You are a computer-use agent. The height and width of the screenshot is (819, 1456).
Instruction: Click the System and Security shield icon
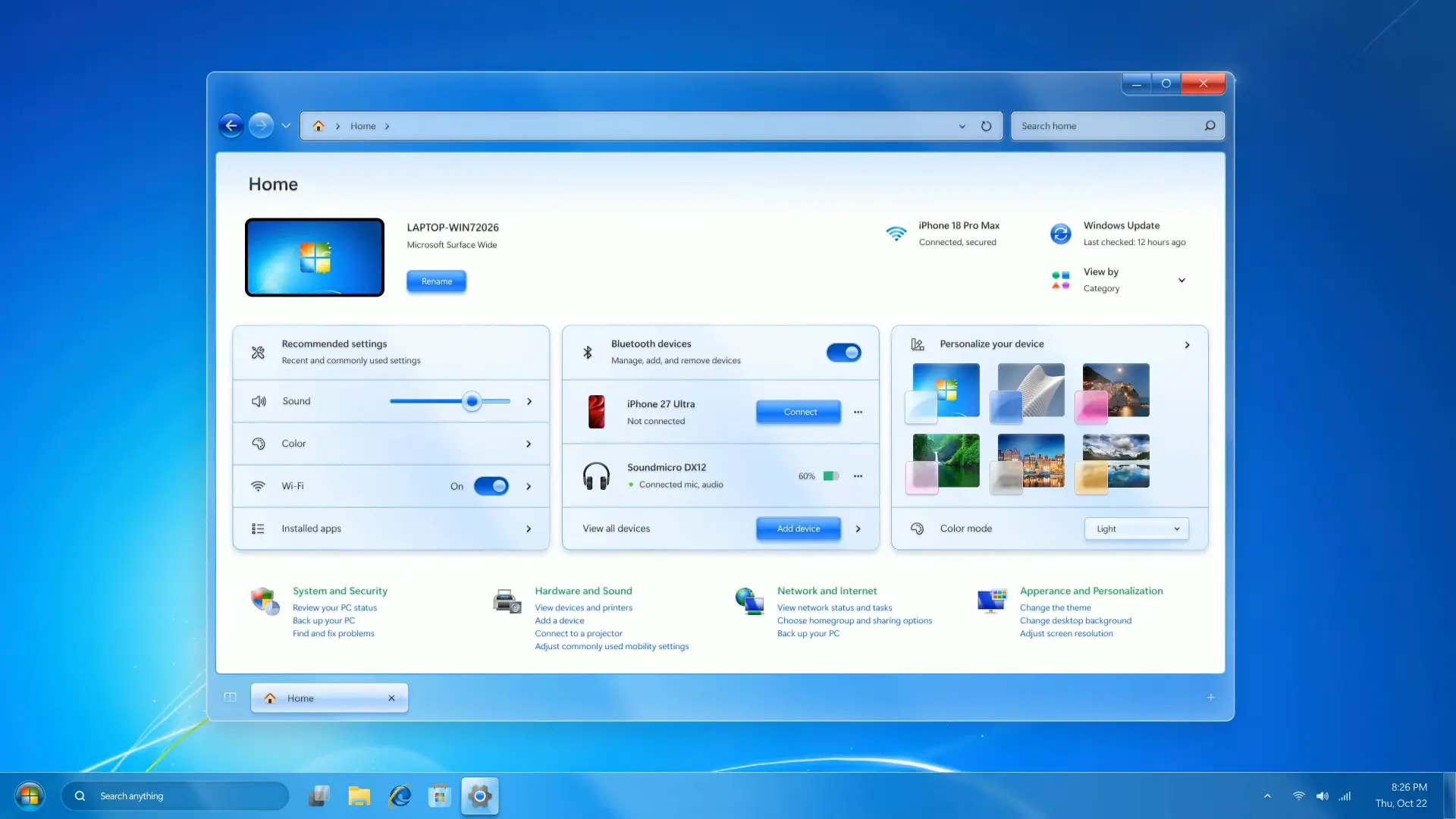click(265, 601)
